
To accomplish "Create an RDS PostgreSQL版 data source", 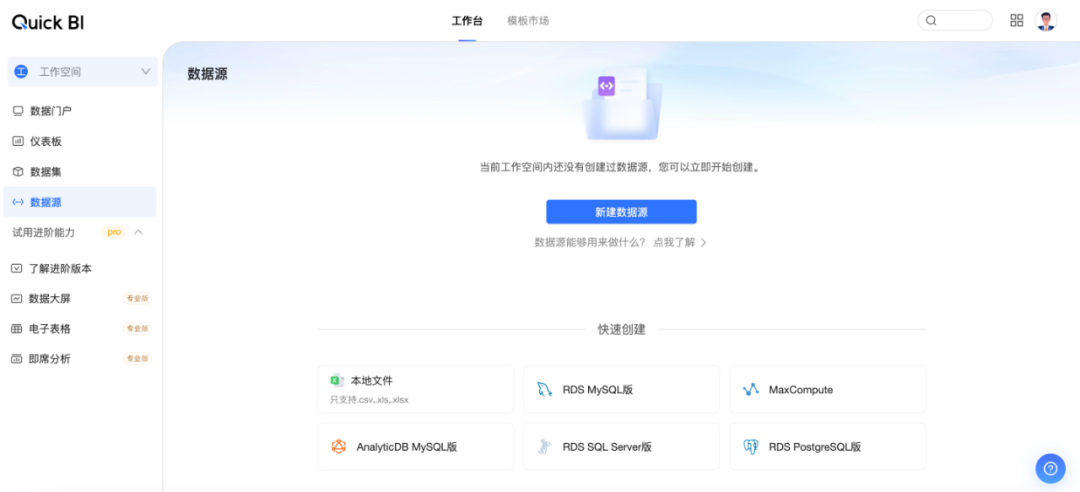I will (x=827, y=447).
